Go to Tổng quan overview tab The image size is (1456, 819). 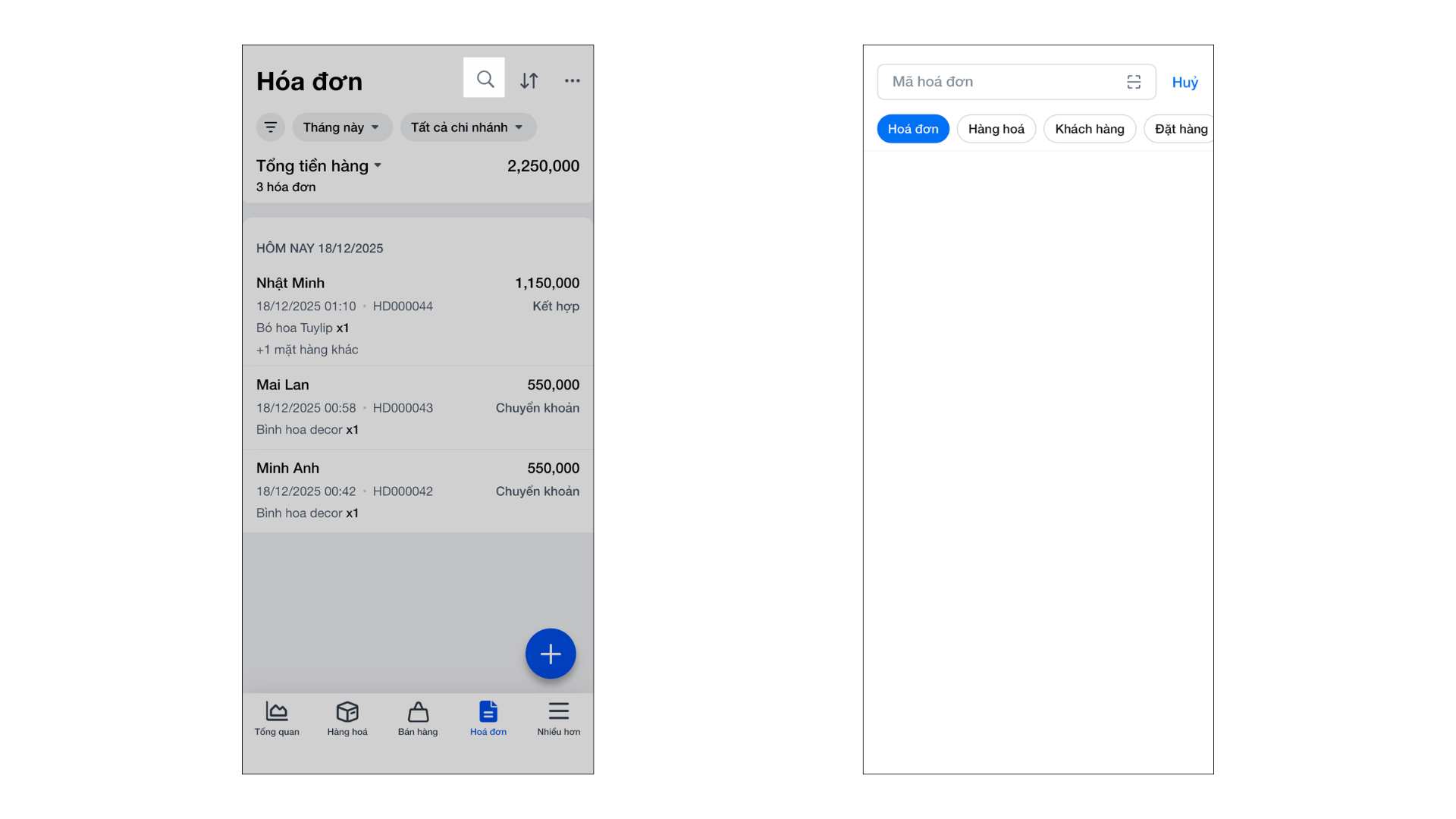(277, 718)
